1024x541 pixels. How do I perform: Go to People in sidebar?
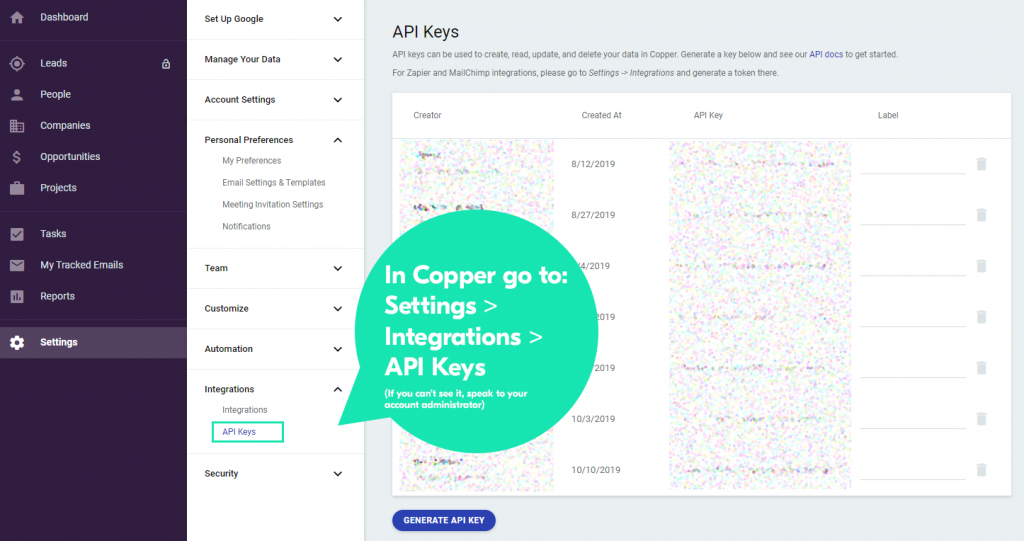point(56,95)
